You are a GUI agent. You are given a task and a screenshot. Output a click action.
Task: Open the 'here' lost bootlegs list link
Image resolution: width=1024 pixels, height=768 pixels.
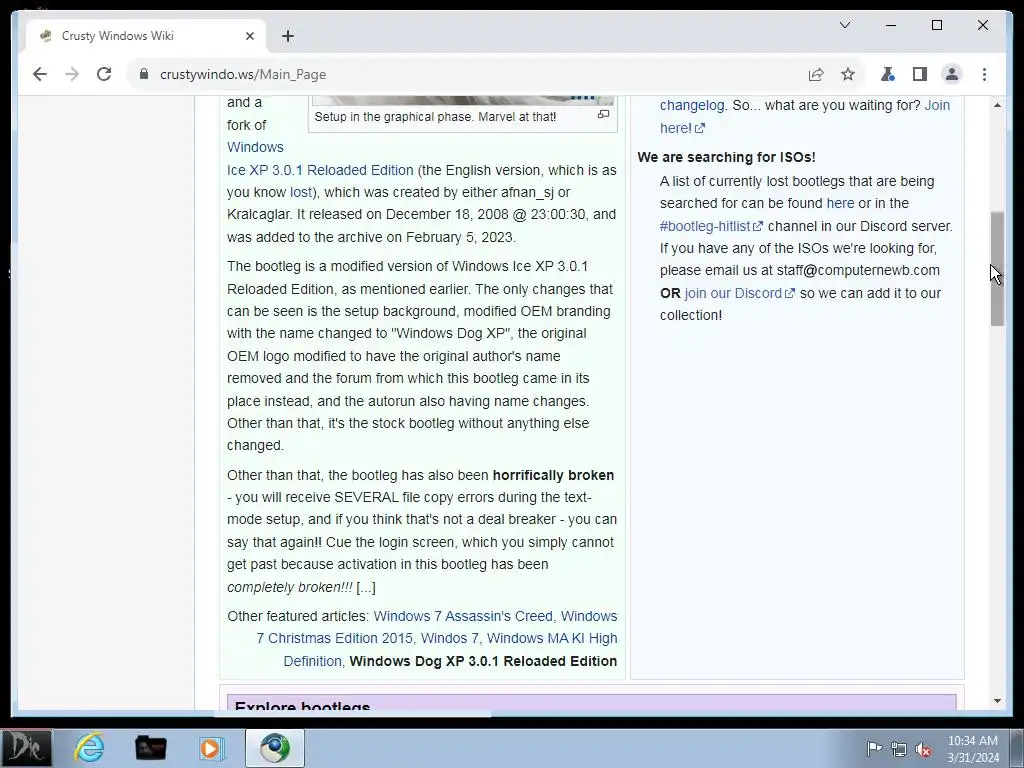(840, 203)
